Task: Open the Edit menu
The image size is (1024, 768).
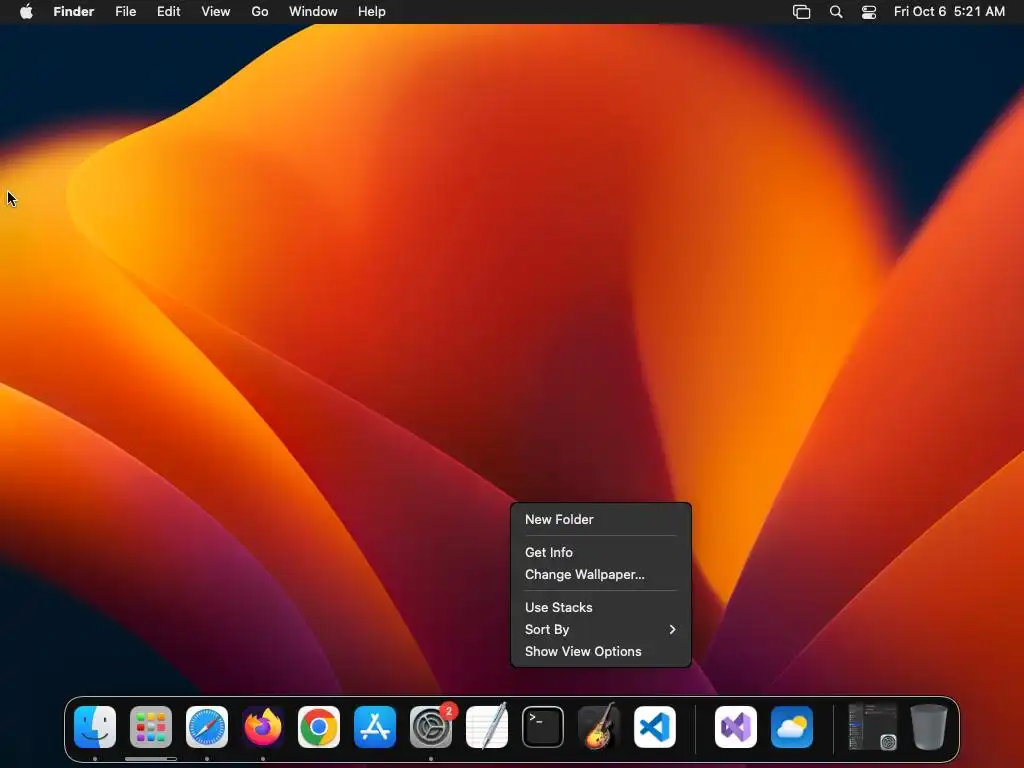Action: [x=168, y=12]
